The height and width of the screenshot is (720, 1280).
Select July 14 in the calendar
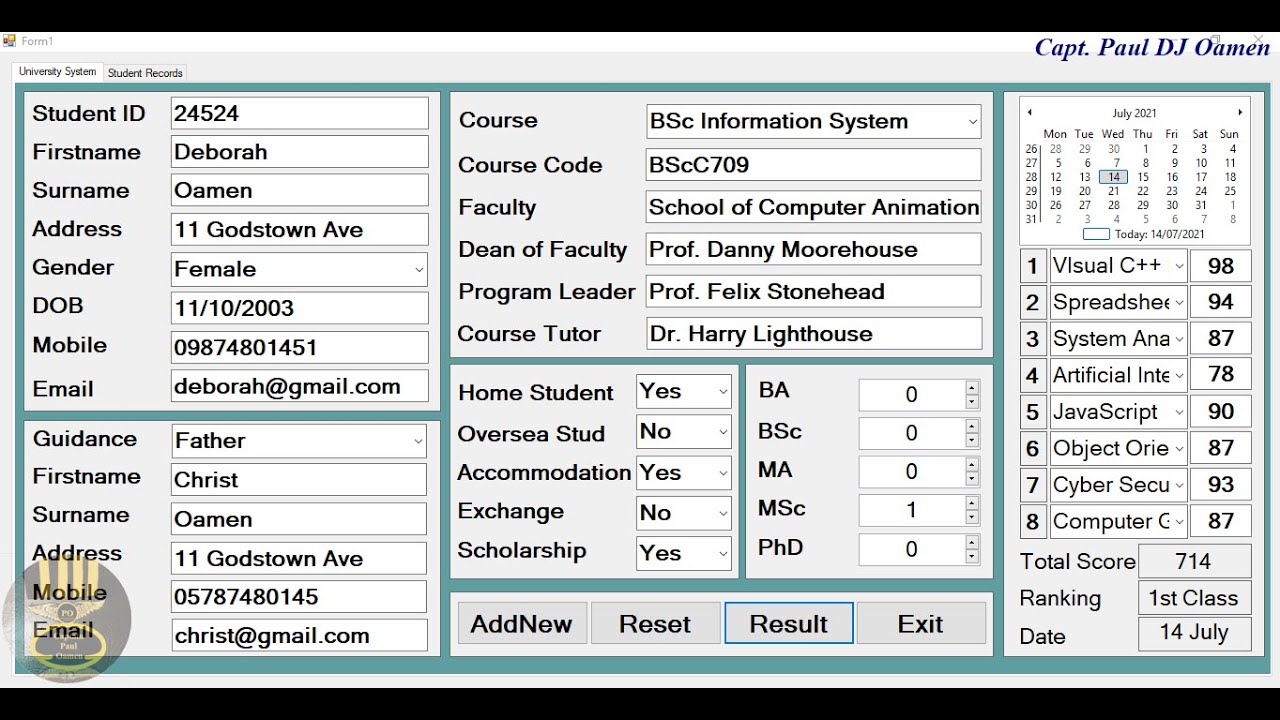(1114, 177)
